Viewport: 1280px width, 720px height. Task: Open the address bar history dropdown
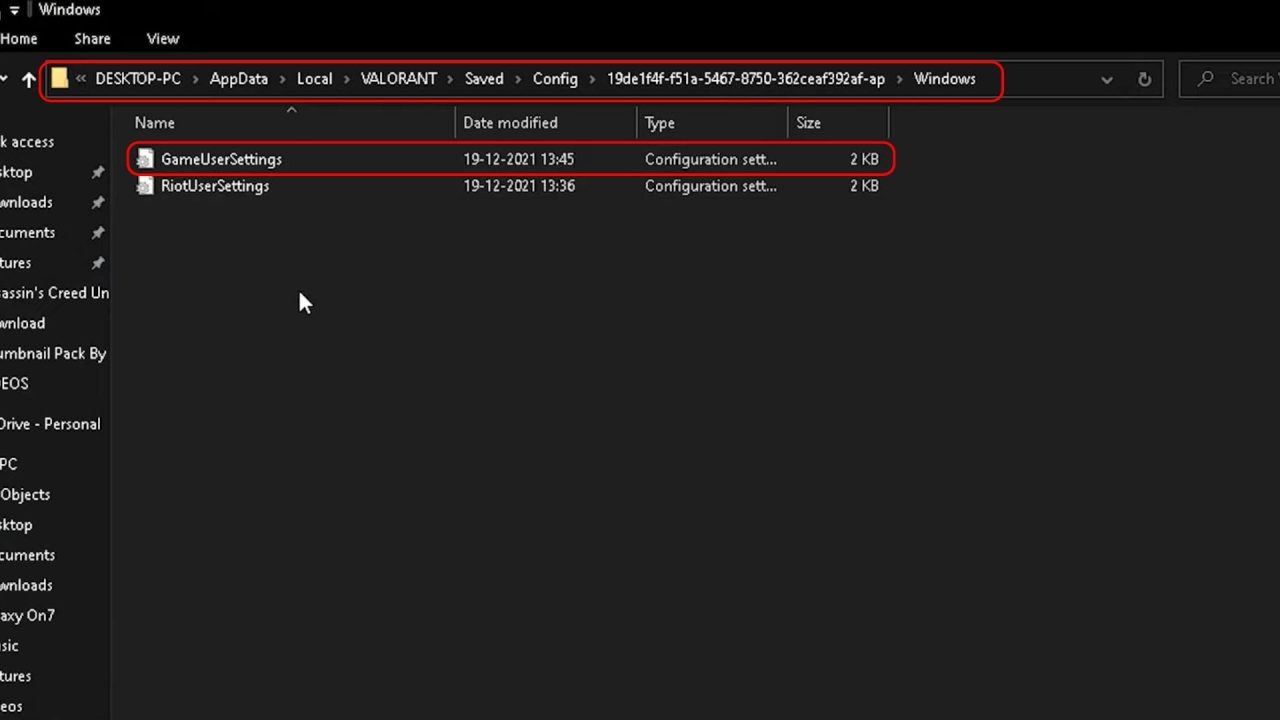point(1106,79)
